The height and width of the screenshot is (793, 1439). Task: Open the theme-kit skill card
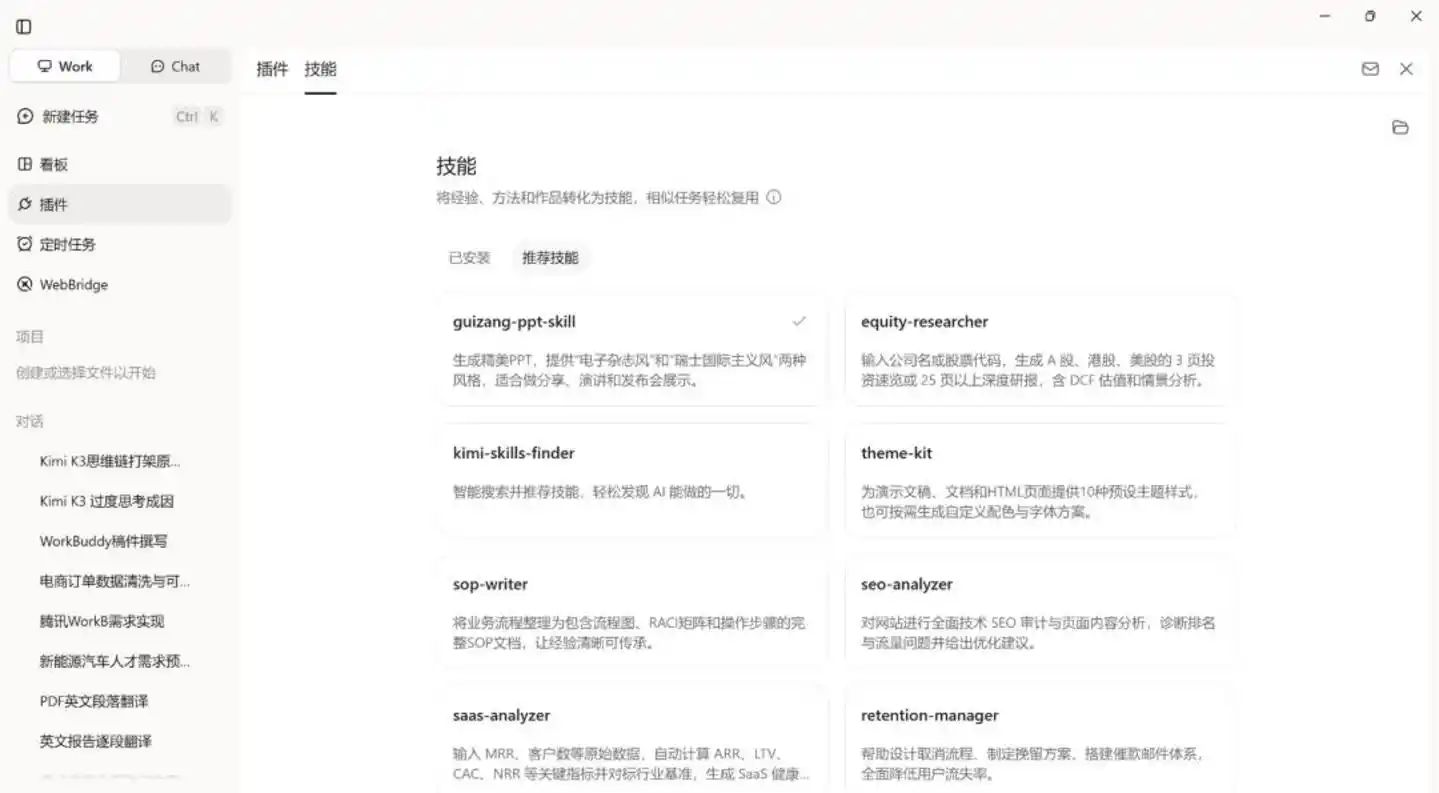pyautogui.click(x=1040, y=480)
